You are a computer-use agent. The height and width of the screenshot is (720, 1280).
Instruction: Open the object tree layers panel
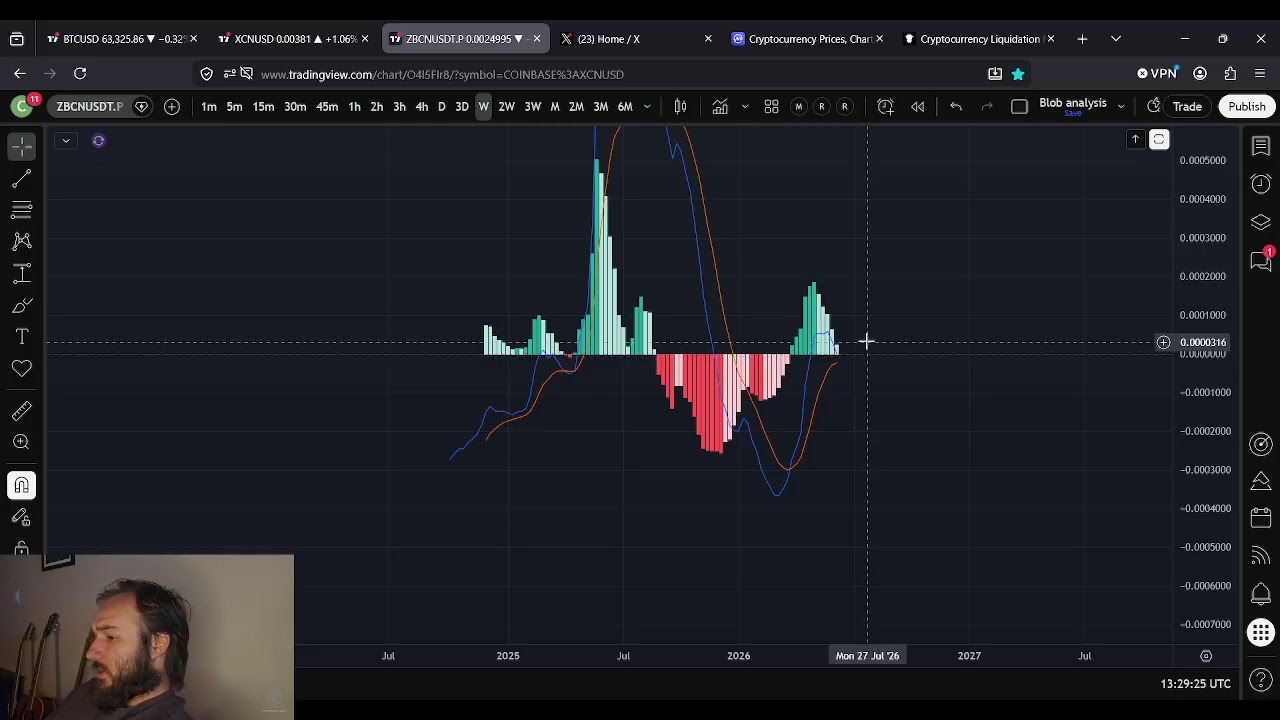coord(1261,222)
